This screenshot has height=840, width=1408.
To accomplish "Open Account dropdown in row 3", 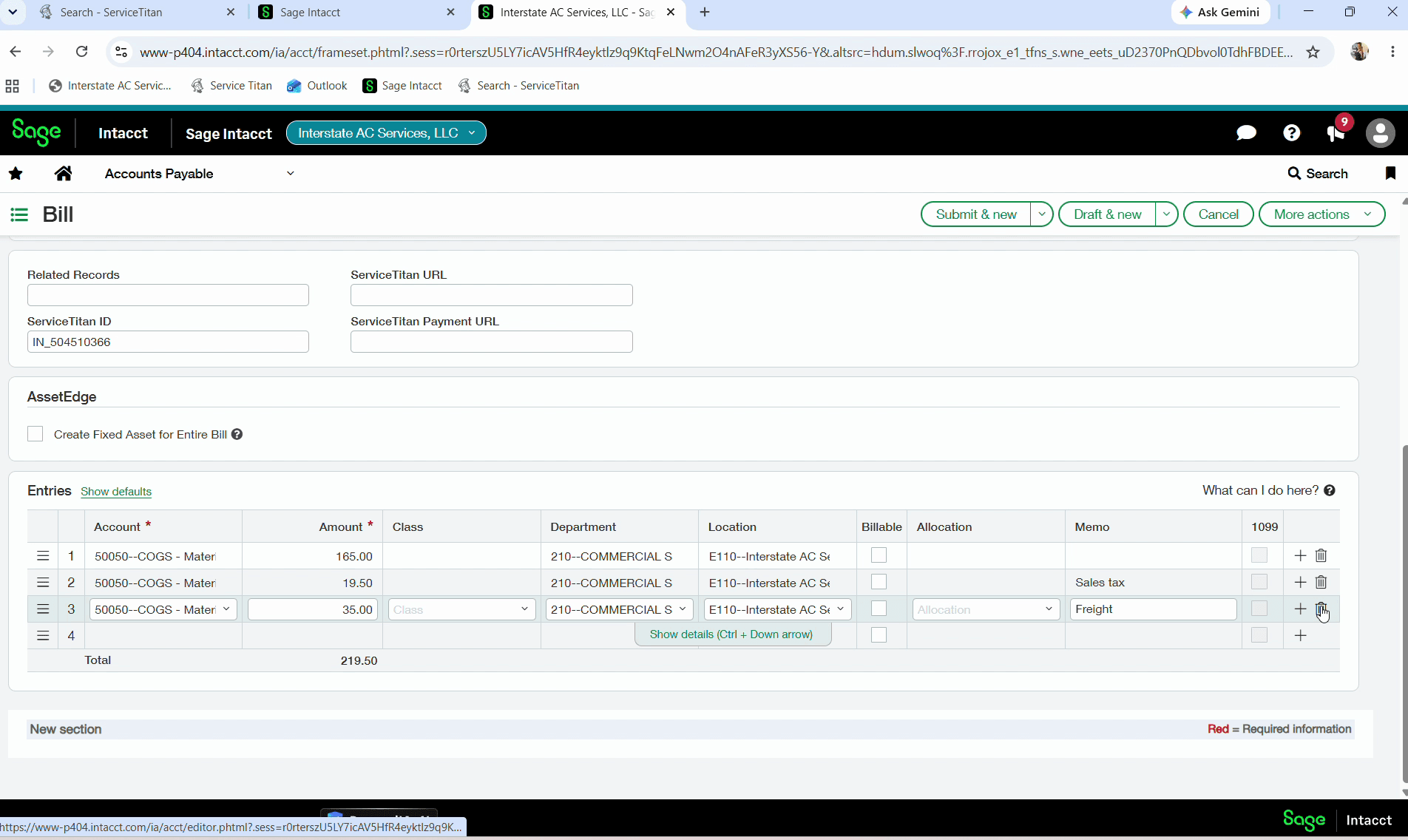I will pos(226,609).
